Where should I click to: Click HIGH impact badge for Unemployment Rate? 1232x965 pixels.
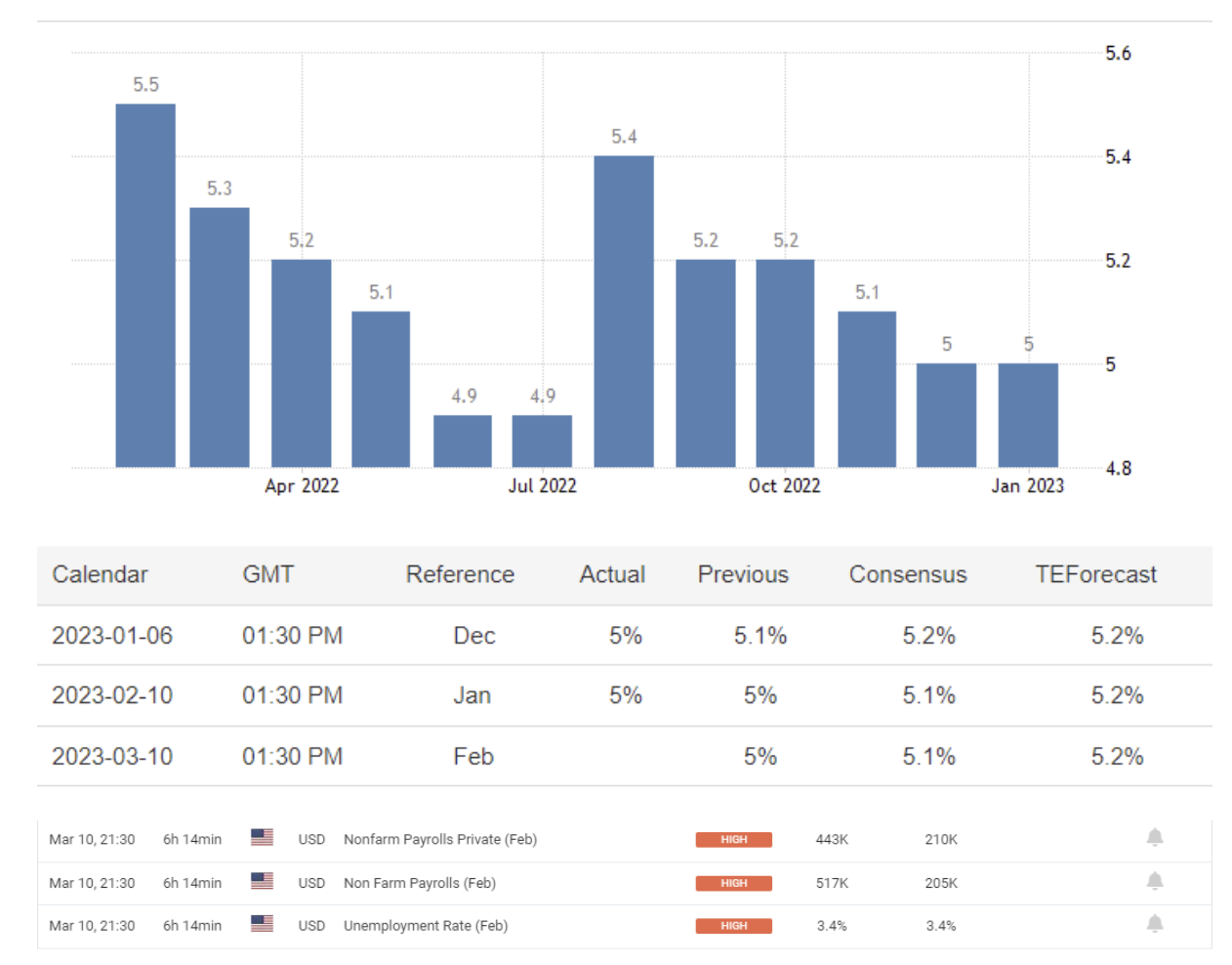pos(733,926)
